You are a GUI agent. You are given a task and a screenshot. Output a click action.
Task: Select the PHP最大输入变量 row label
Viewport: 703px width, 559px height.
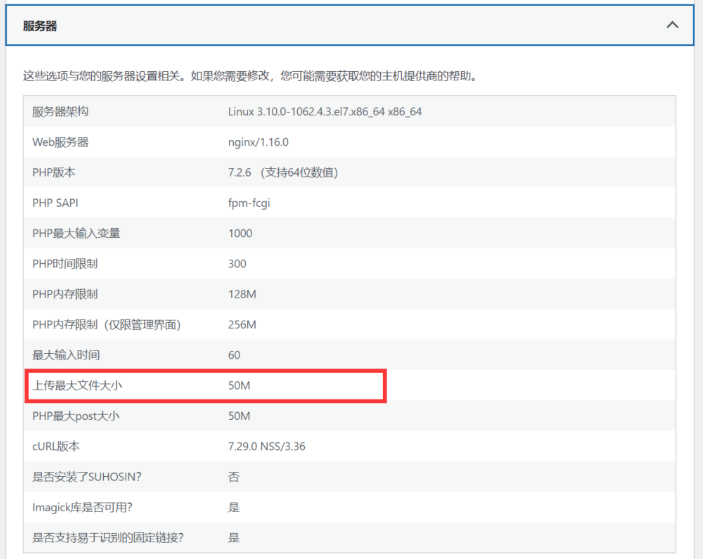click(76, 233)
